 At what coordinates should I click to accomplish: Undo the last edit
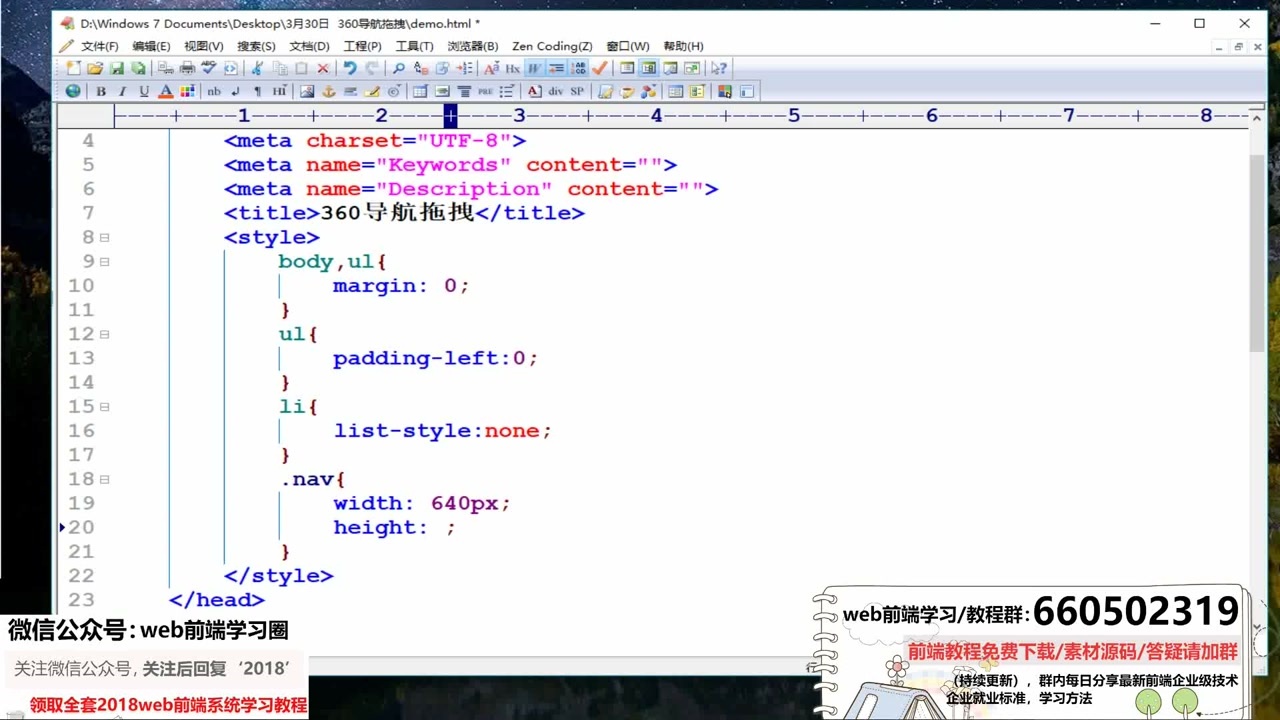(x=350, y=68)
